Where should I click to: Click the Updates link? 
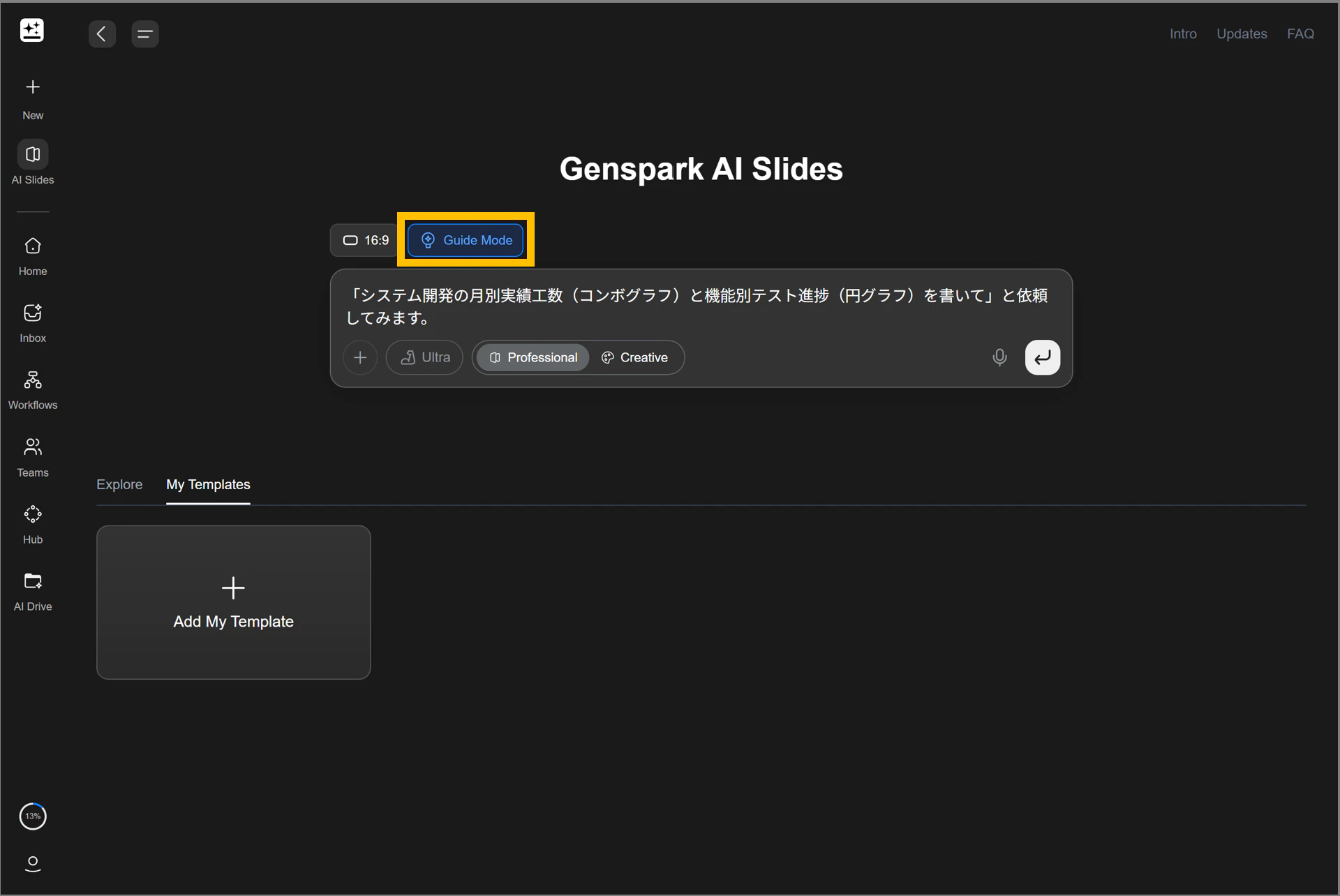pos(1242,33)
